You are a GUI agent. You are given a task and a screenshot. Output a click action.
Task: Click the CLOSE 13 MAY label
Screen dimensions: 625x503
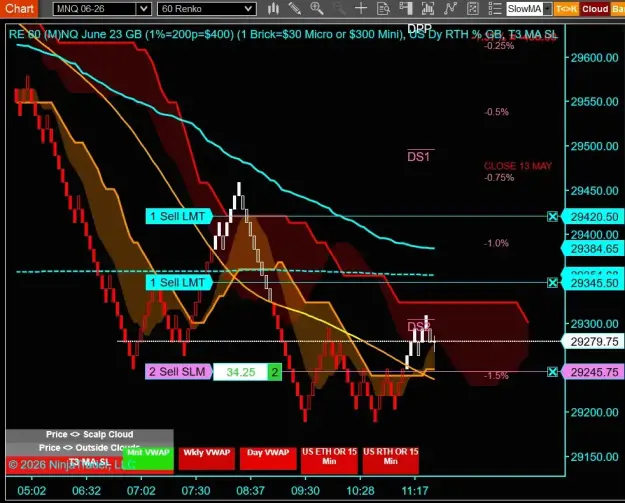click(x=518, y=166)
